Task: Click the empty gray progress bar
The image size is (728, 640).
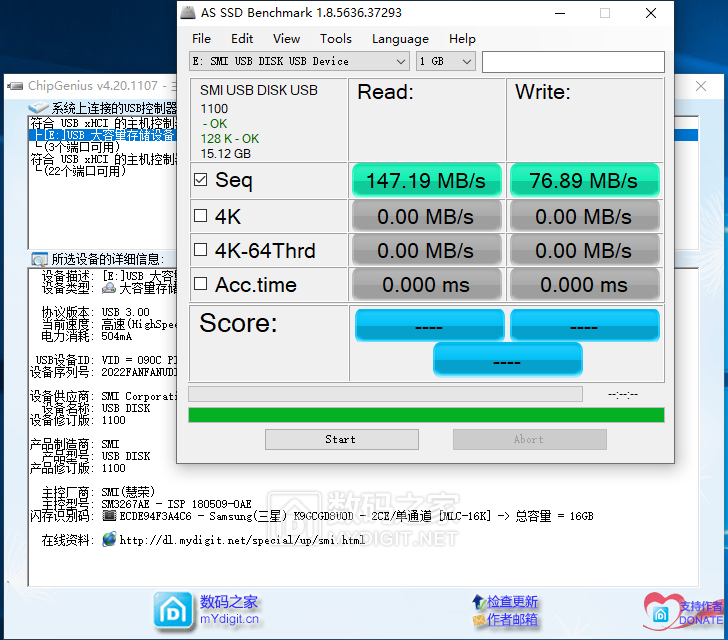Action: coord(385,394)
